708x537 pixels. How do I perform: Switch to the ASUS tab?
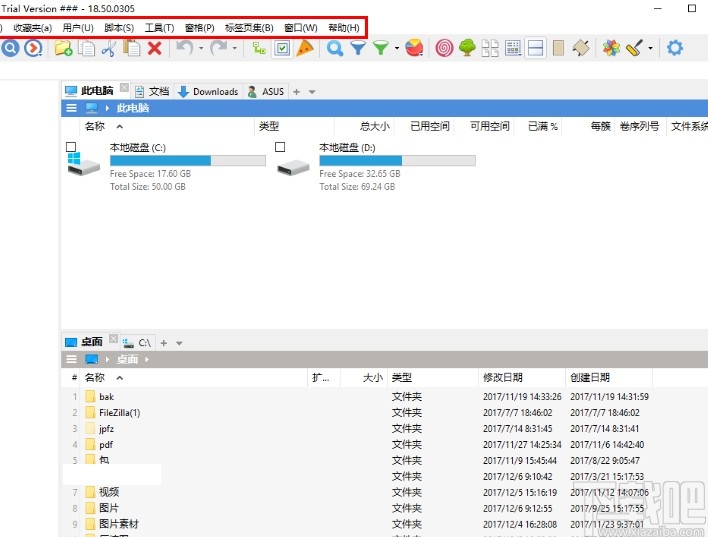coord(266,92)
